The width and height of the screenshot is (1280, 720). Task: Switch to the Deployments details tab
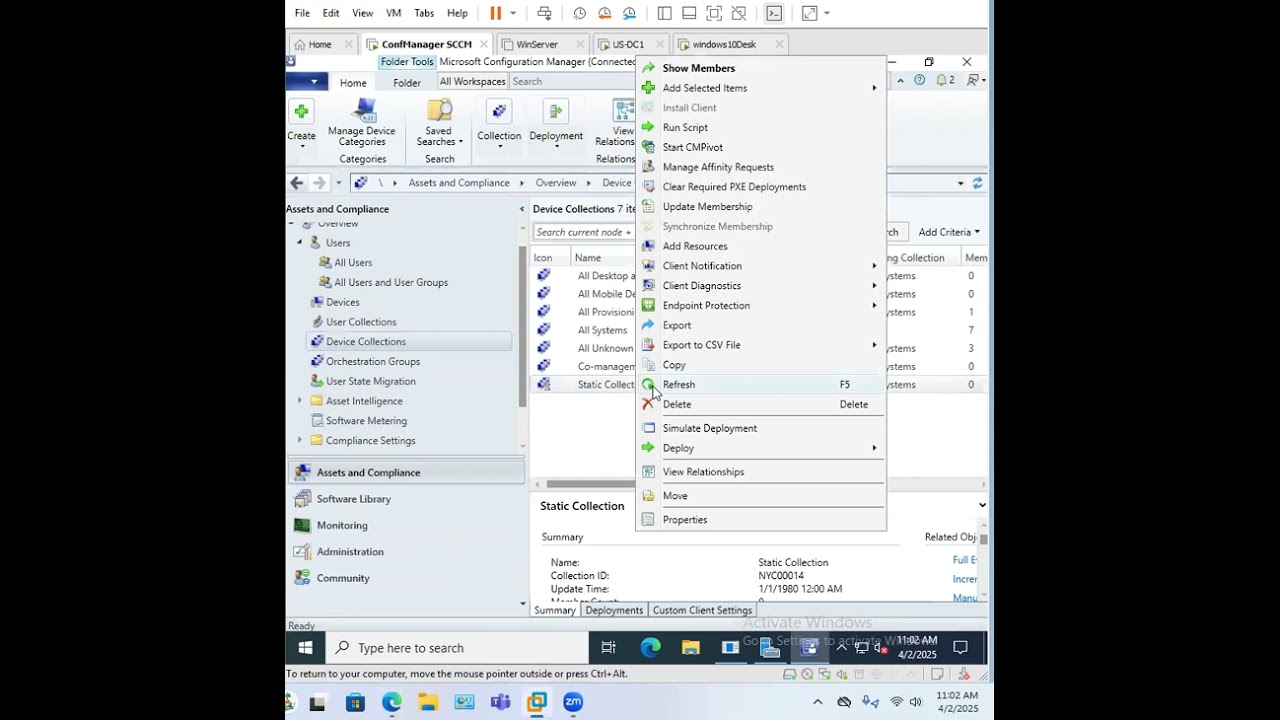614,610
